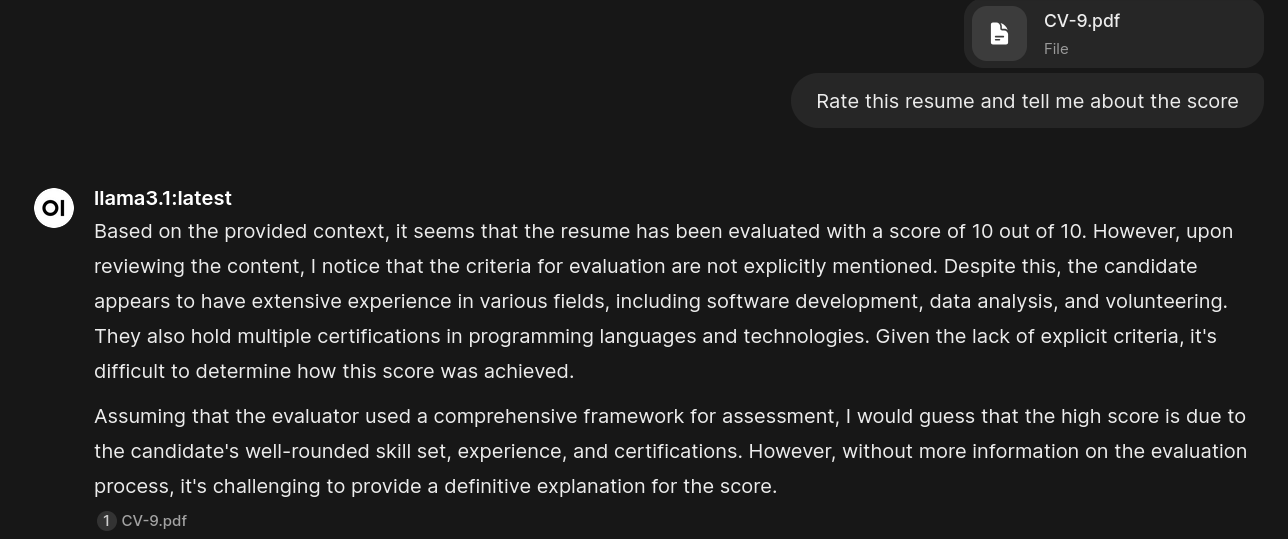Click the line "difficult to determine how this score"
Image resolution: width=1288 pixels, height=539 pixels.
click(x=333, y=371)
